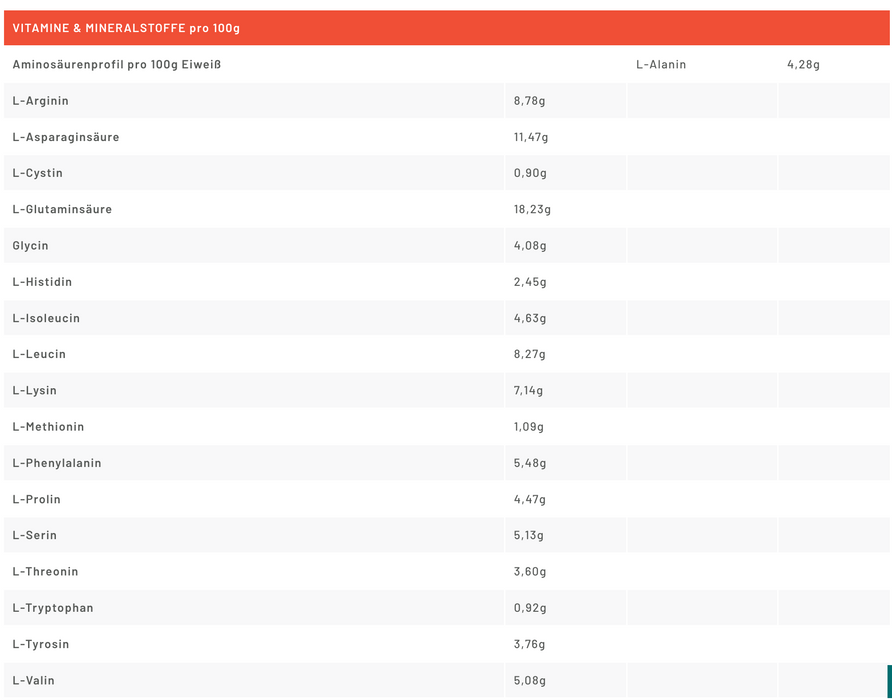Select the L-Serin row label
Screen dimensions: 892x700
click(x=35, y=535)
